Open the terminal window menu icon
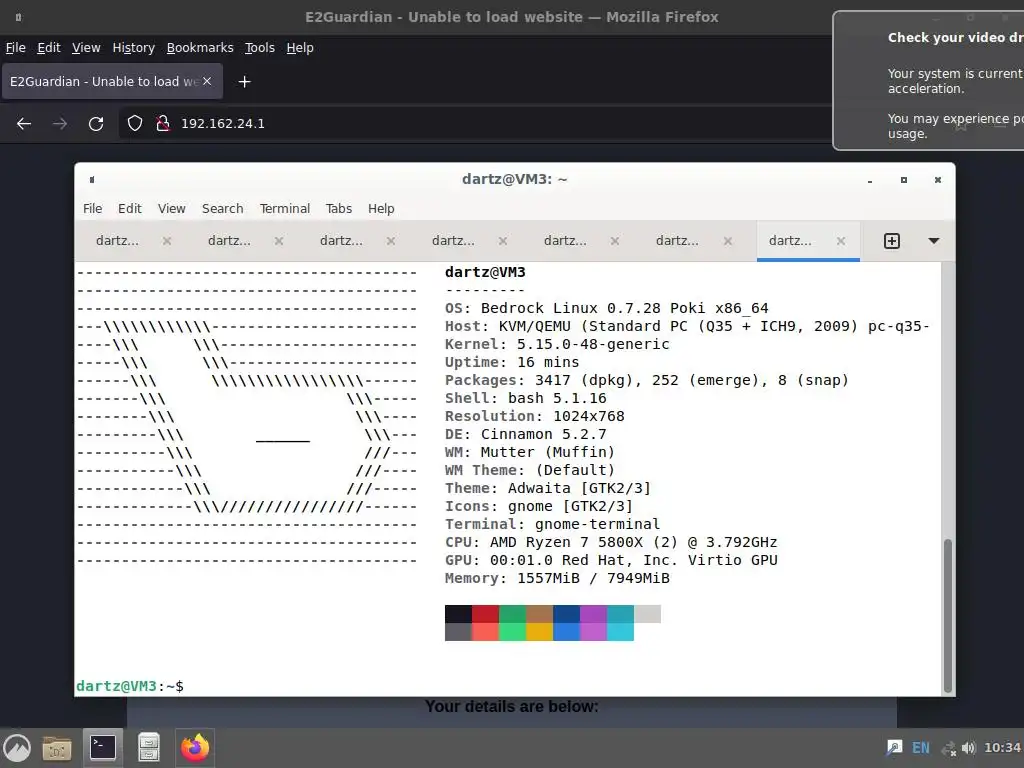The width and height of the screenshot is (1024, 768). (x=92, y=180)
